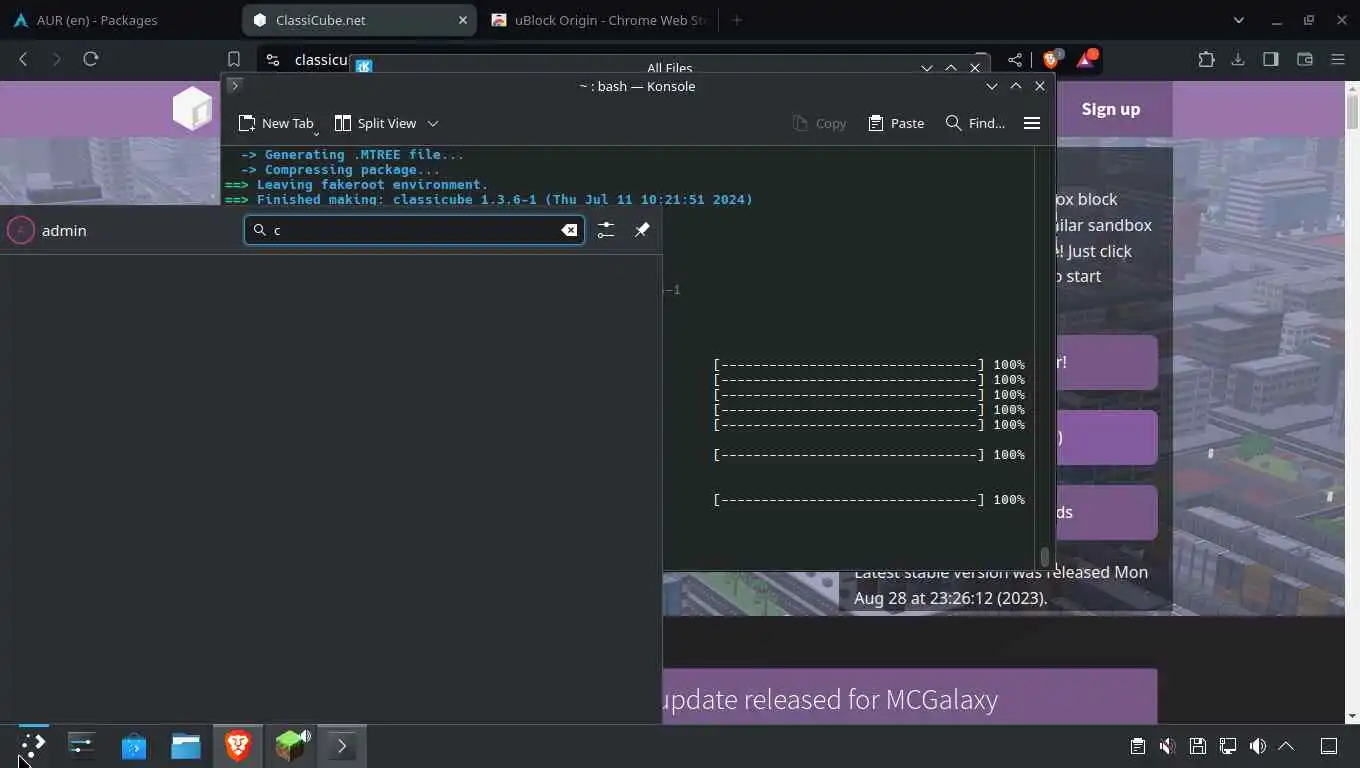The height and width of the screenshot is (768, 1360).
Task: Switch to uBlock Origin Chrome Web Store tab
Action: pyautogui.click(x=599, y=20)
